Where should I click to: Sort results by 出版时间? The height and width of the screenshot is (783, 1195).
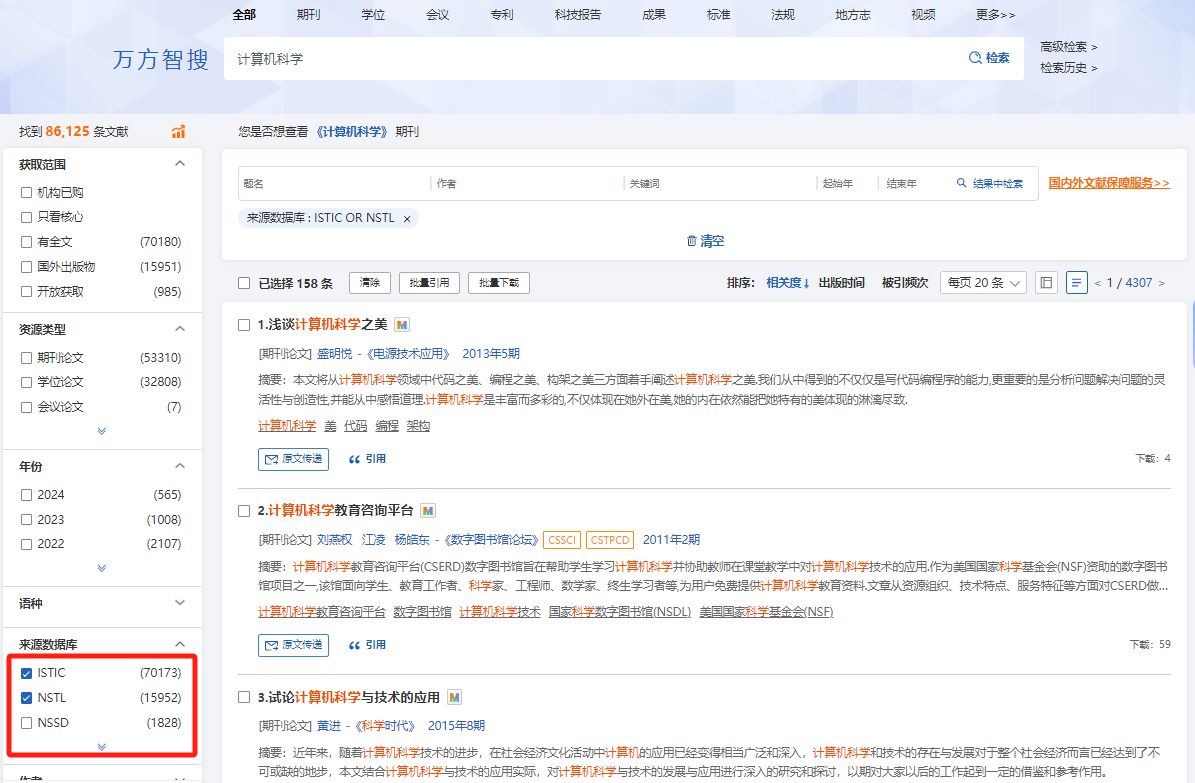841,283
